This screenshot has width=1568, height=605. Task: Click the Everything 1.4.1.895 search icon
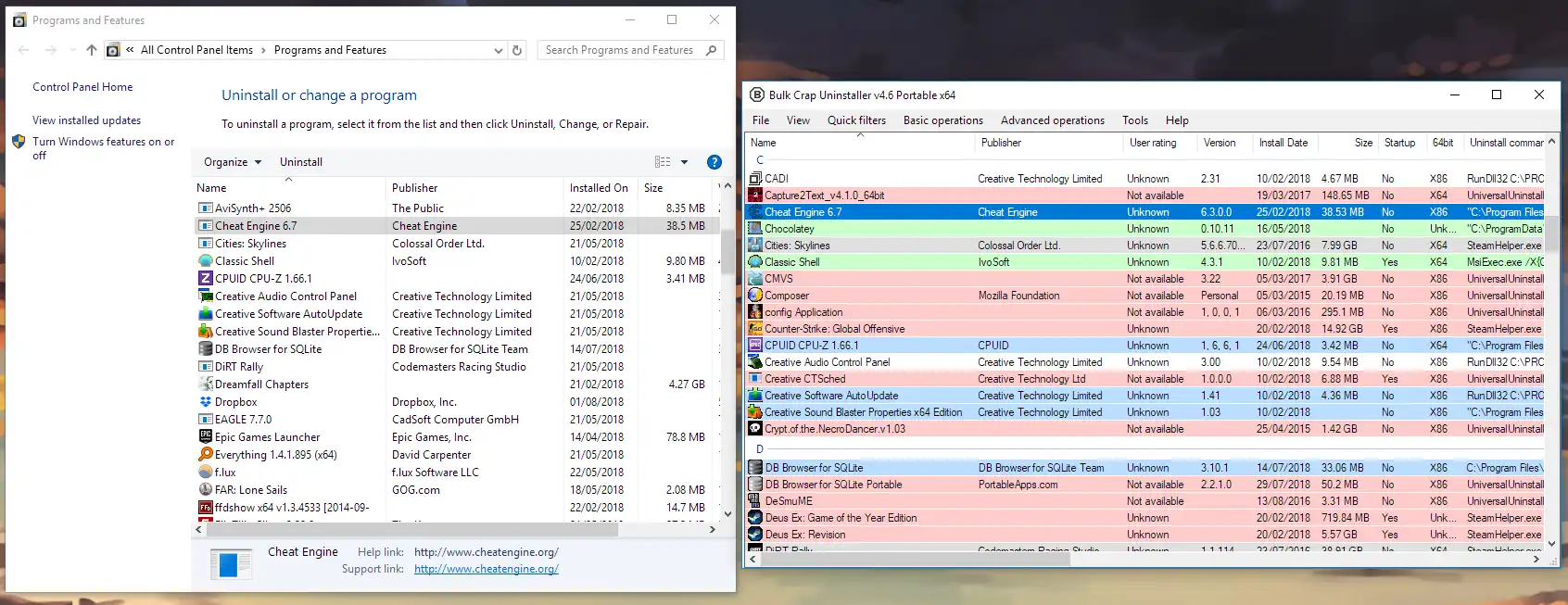coord(206,455)
